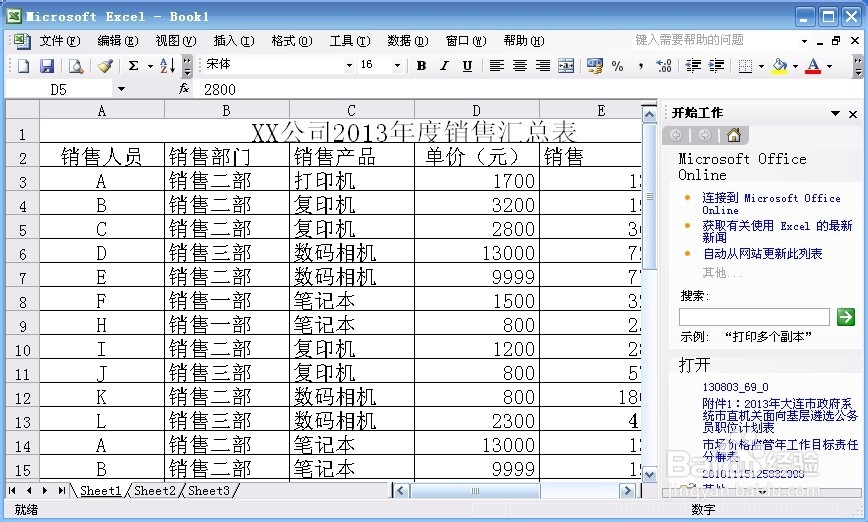Open the task pane menu arrow beside 开始工作
Screen dimensions: 868x522
point(835,113)
